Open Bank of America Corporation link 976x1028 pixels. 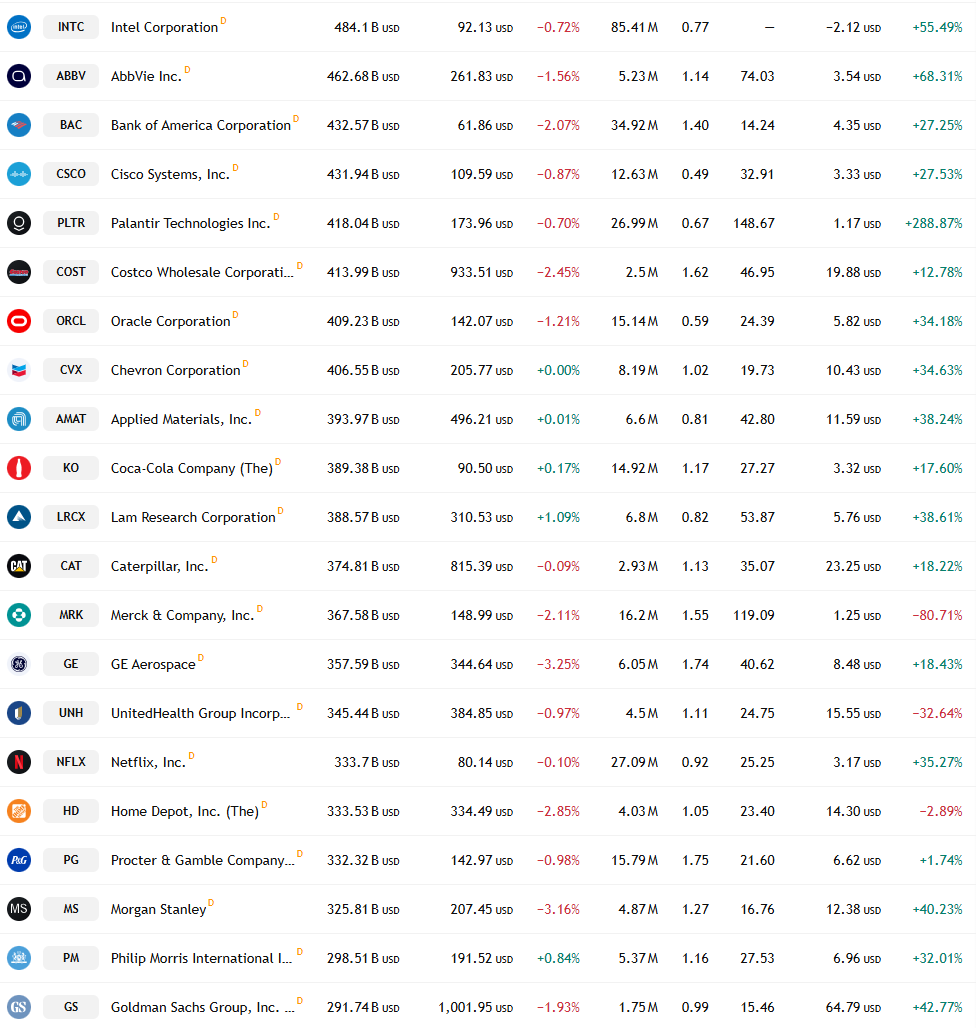coord(201,125)
